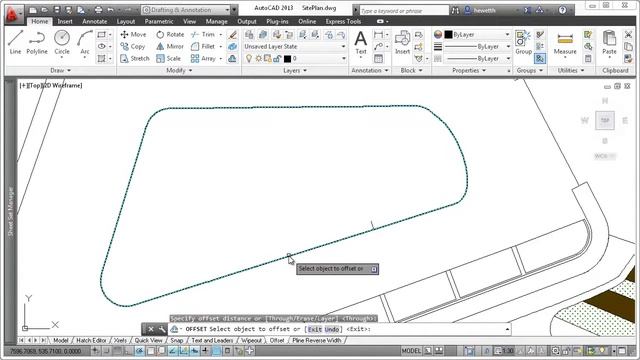Open the workspace Drafting & Annotation dropdown
Image resolution: width=640 pixels, height=360 pixels.
pyautogui.click(x=187, y=10)
